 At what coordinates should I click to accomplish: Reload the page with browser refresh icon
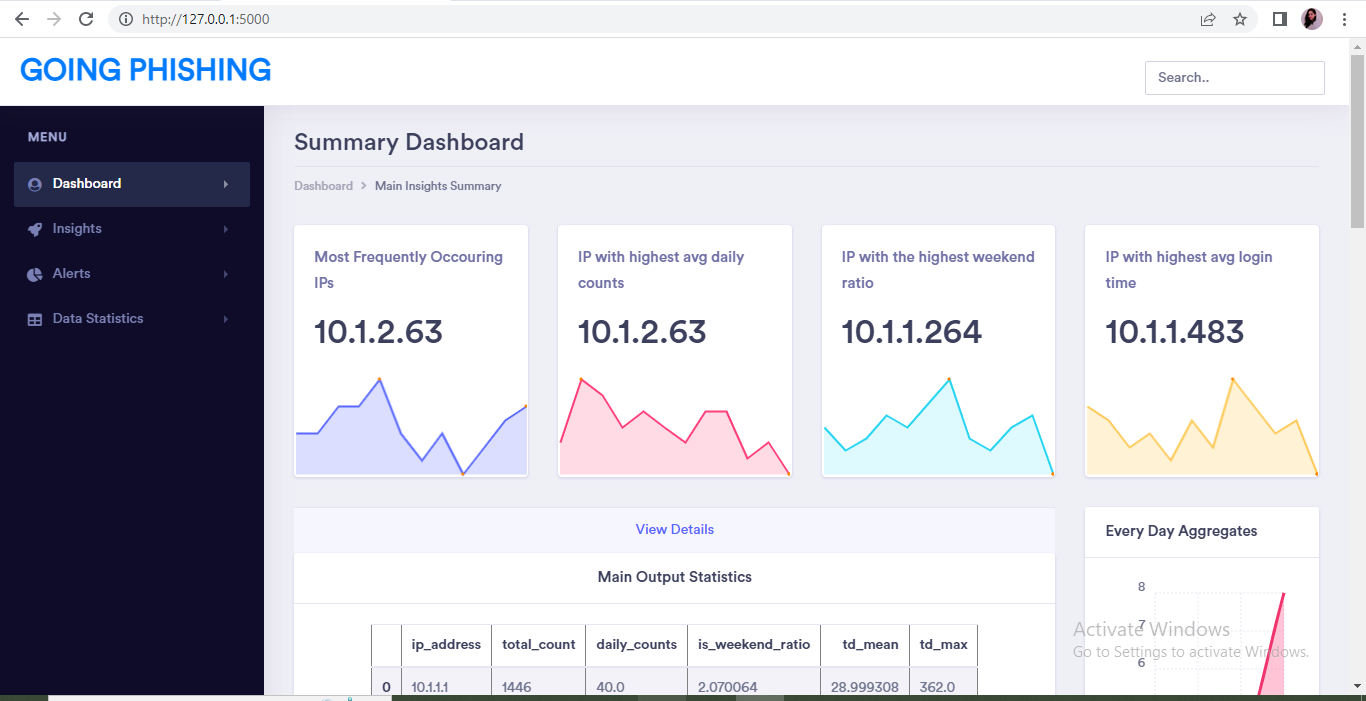click(86, 19)
